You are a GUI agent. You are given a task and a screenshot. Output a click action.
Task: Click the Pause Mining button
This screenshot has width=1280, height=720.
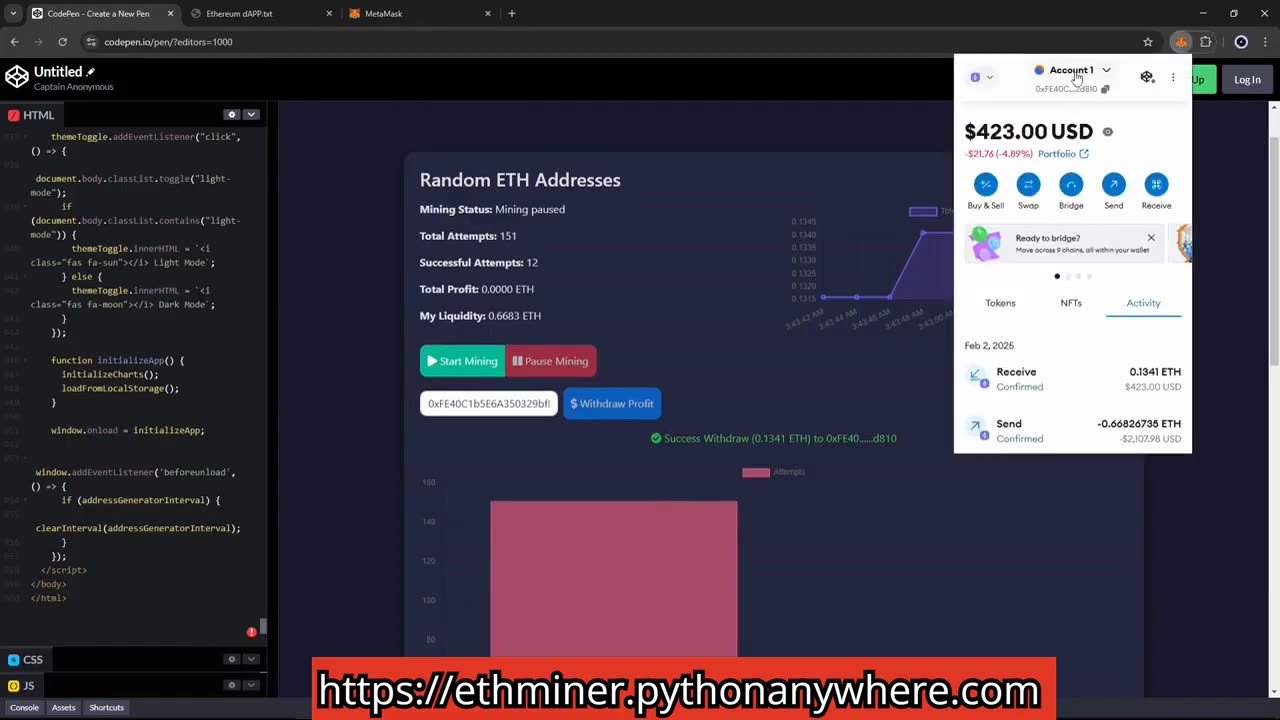tap(551, 361)
